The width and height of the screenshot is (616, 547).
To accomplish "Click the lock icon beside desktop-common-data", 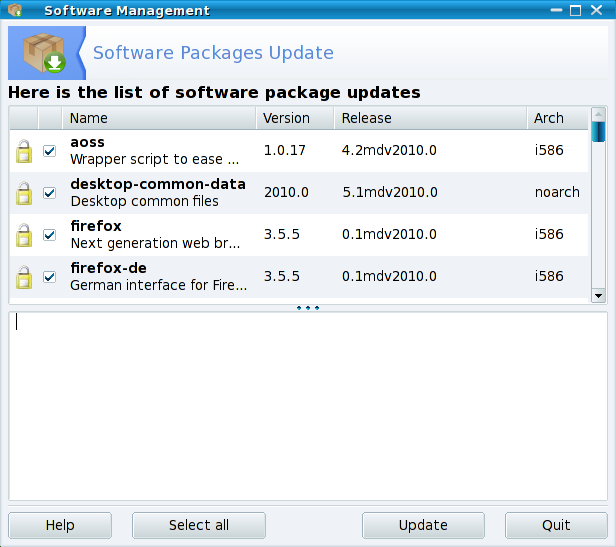I will [x=23, y=193].
